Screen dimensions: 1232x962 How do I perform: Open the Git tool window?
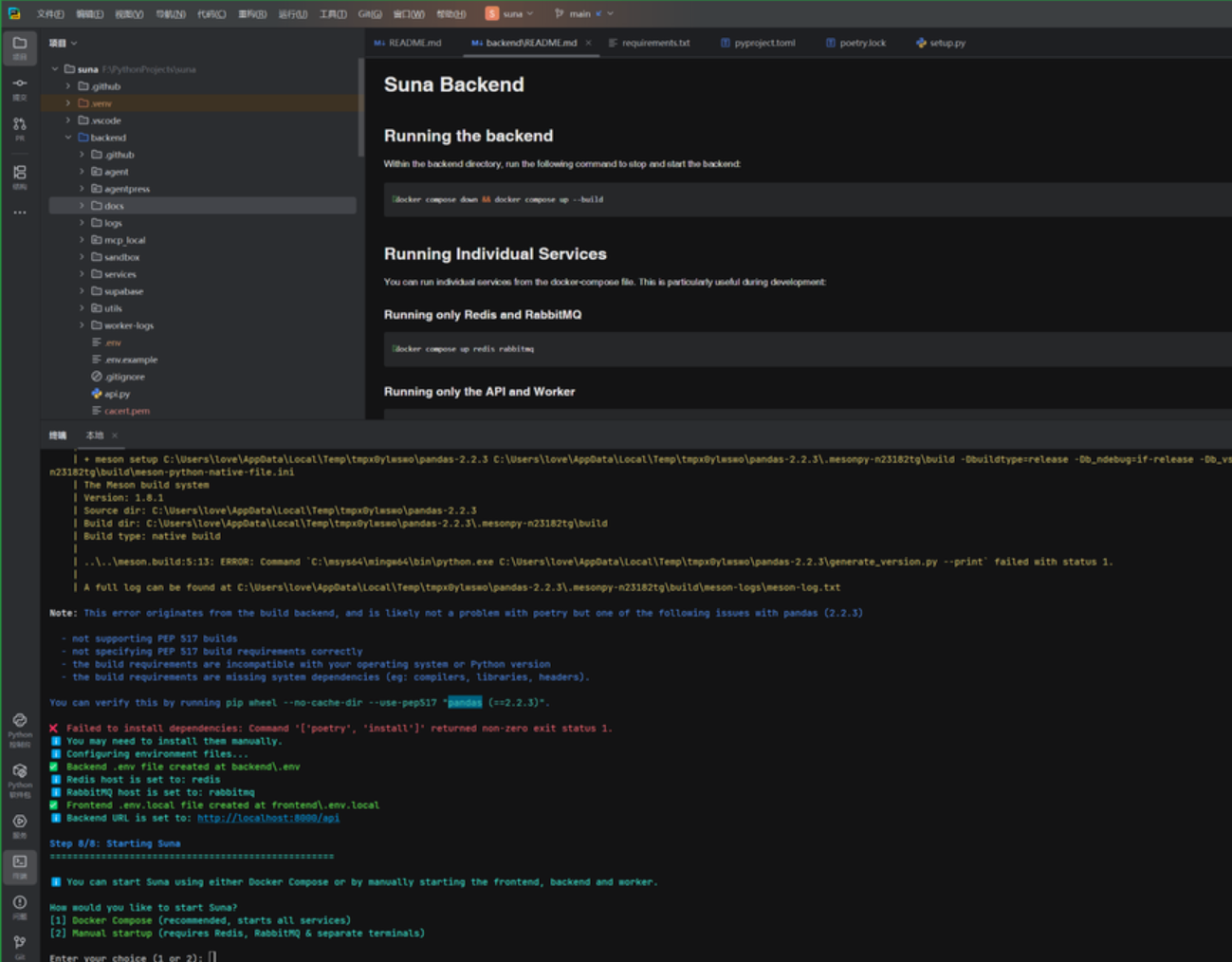[x=19, y=945]
